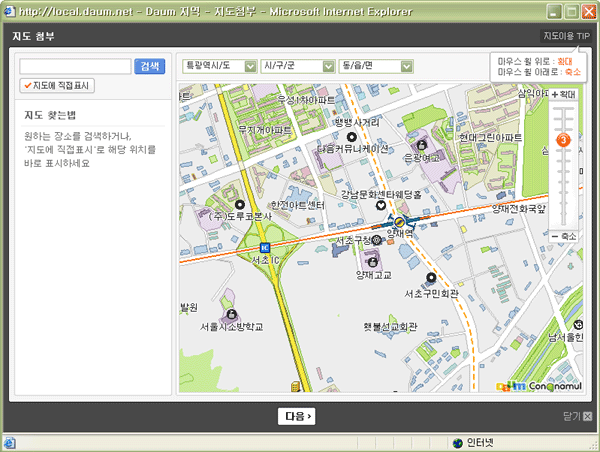Click the 다음 next button

pos(297,416)
